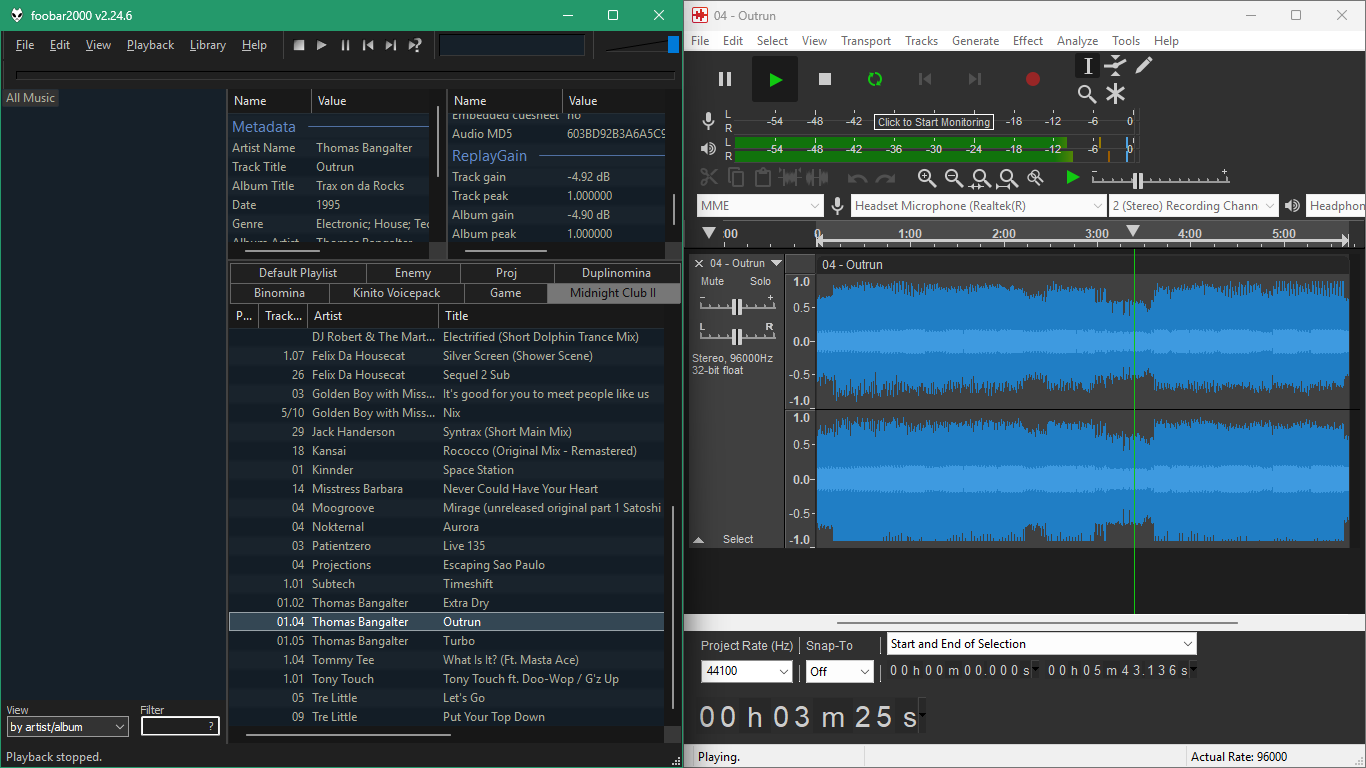This screenshot has width=1366, height=768.
Task: Expand the by artist/album view dropdown
Action: pos(67,727)
